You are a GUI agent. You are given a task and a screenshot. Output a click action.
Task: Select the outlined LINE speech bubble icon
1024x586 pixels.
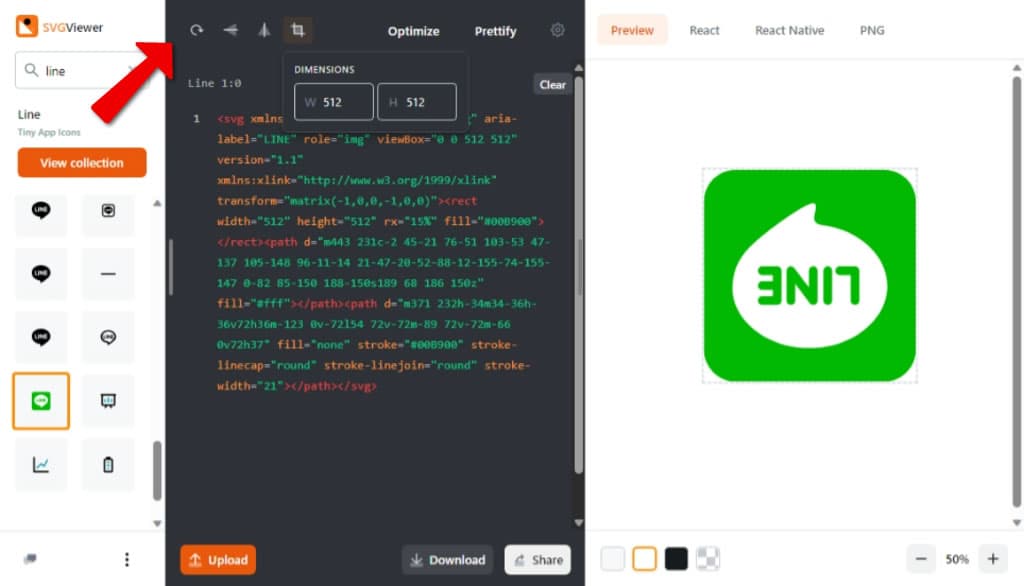tap(108, 337)
